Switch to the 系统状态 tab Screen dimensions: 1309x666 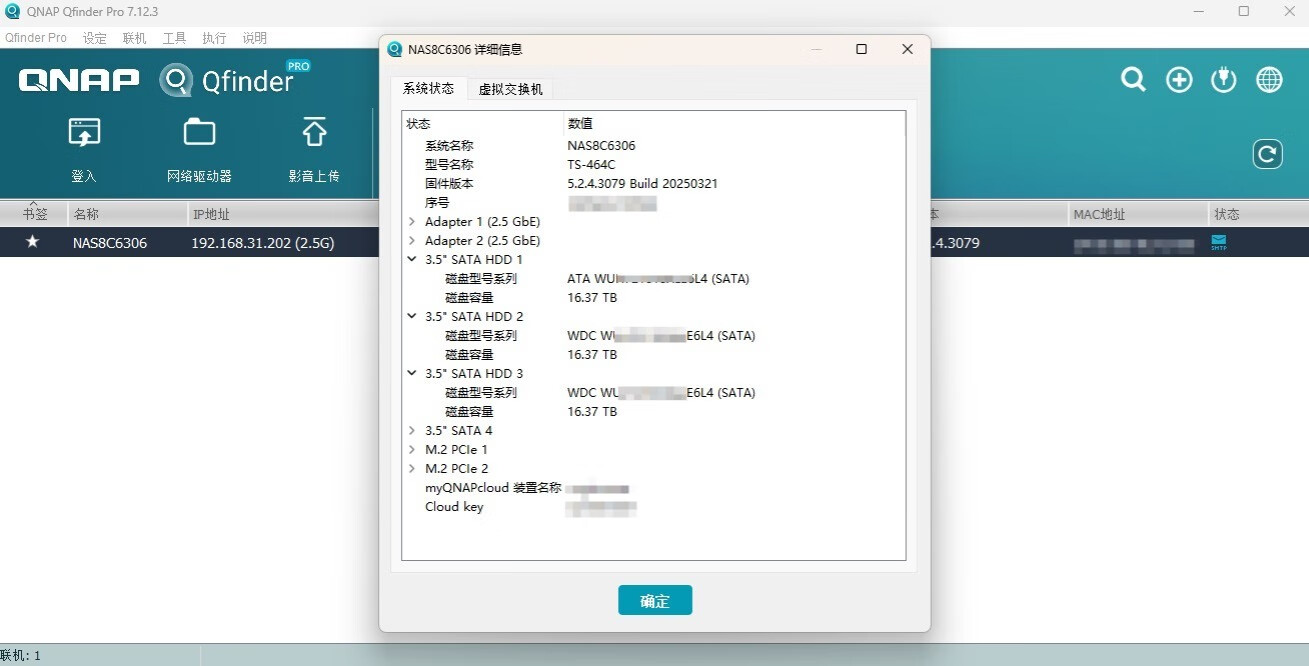click(428, 89)
